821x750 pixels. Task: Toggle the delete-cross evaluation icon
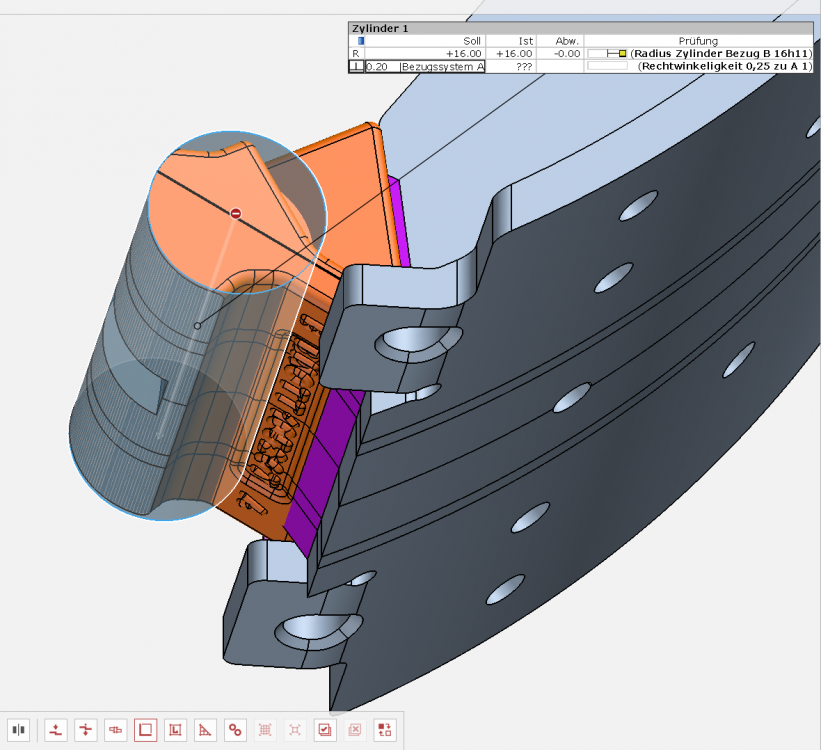point(353,730)
